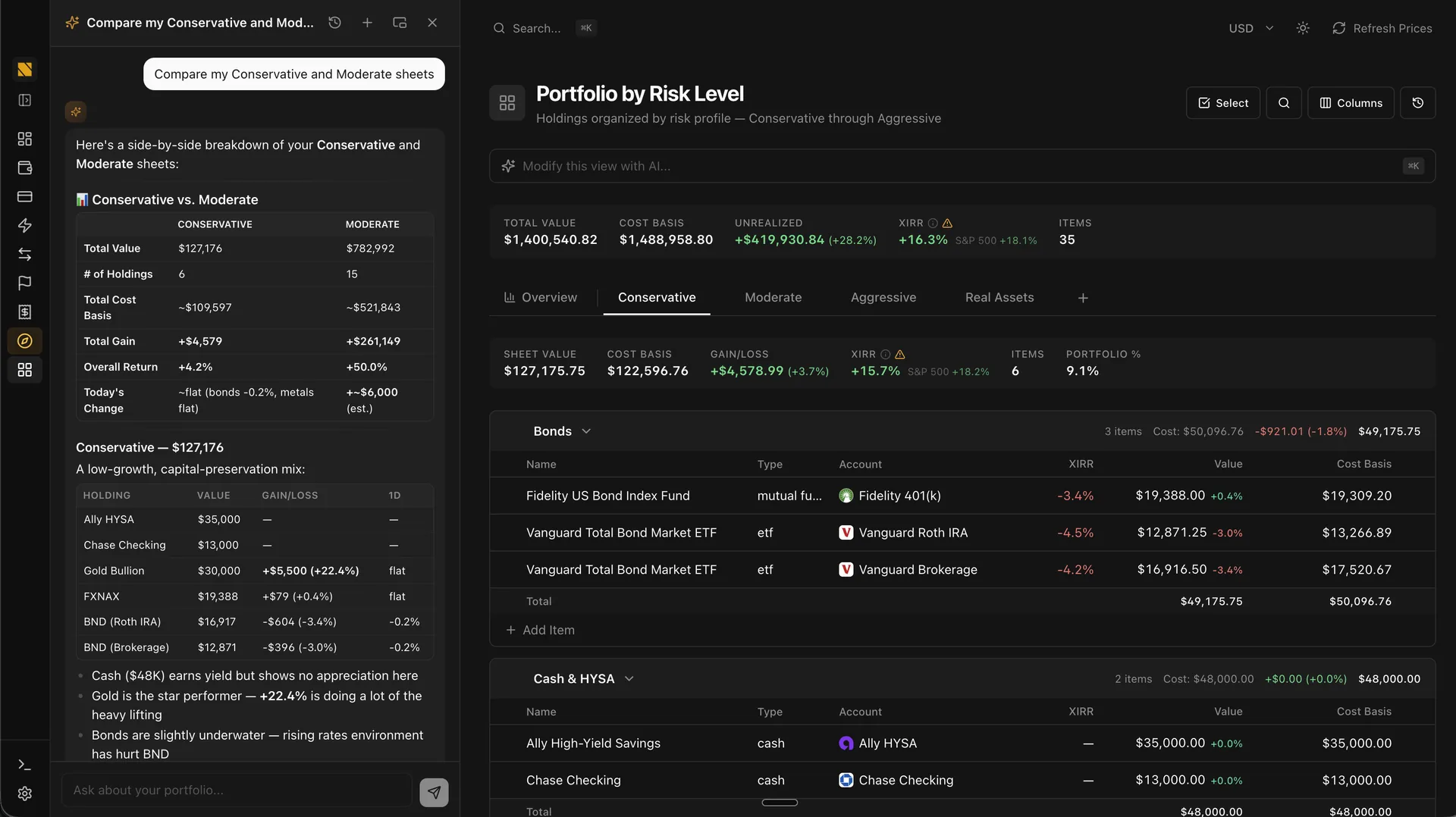Open the settings gear in the sidebar

coord(25,794)
